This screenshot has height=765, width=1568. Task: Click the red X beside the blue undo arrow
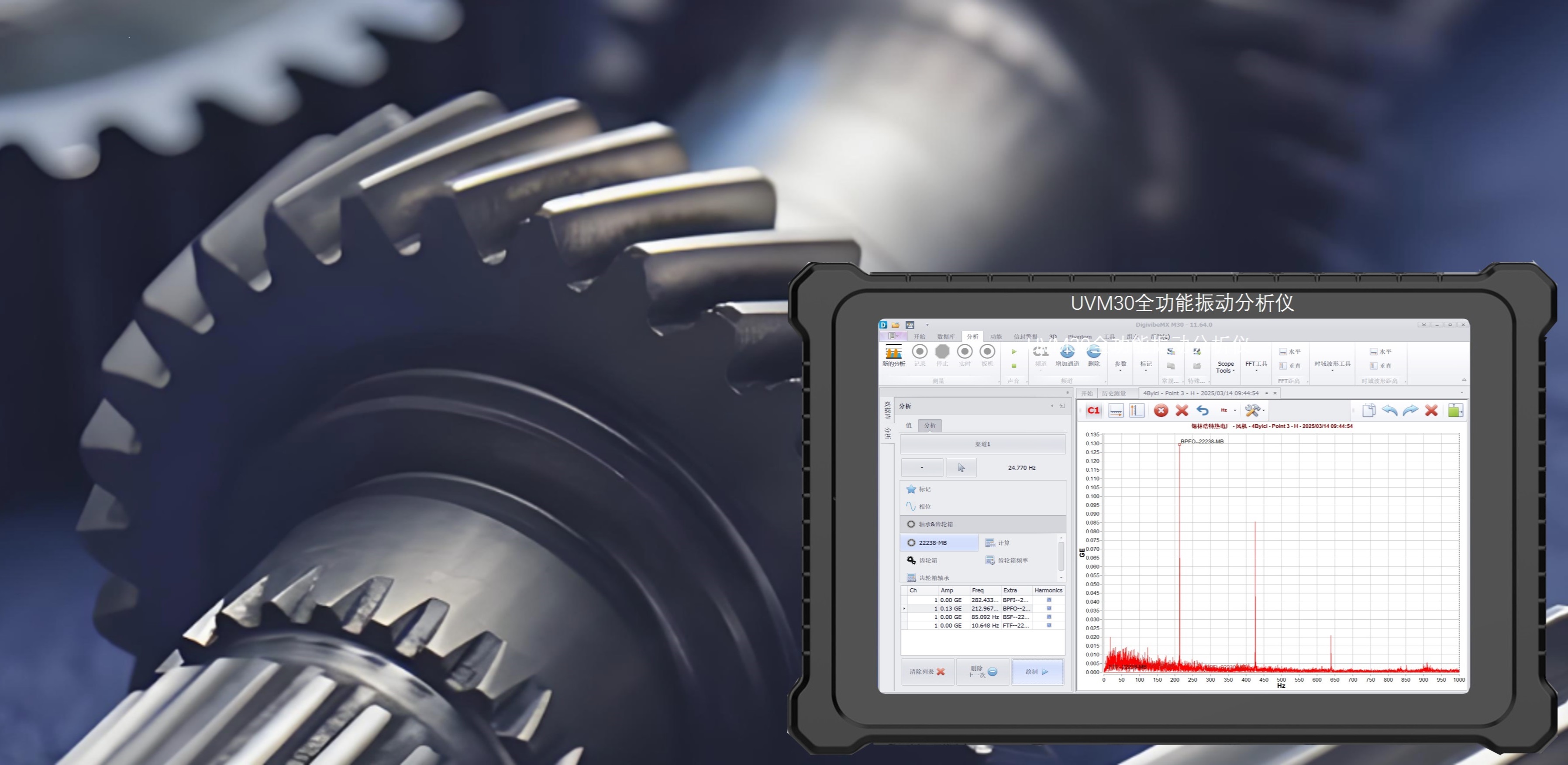[x=1182, y=411]
